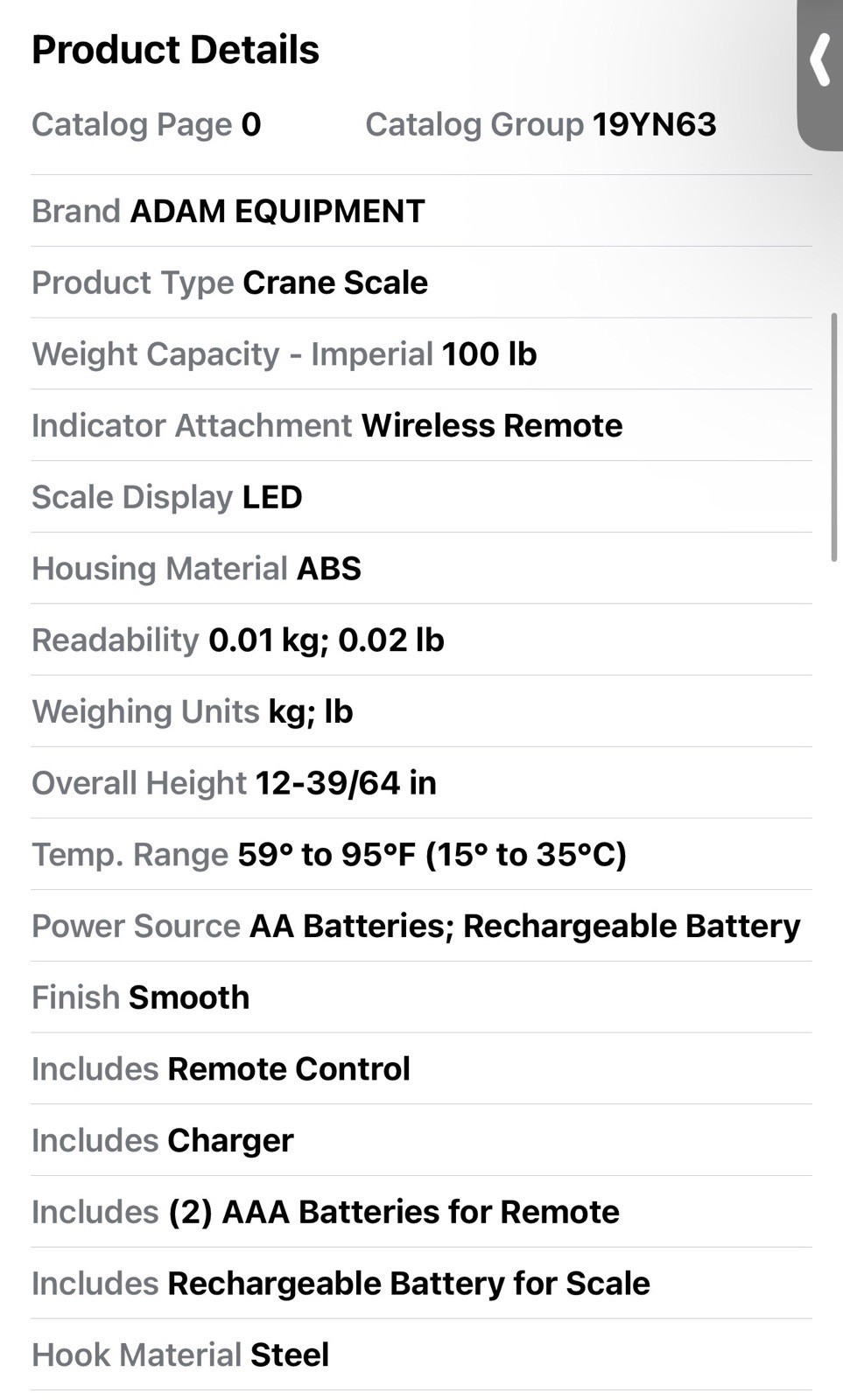Select the Weight Capacity 100 lb row
Viewport: 843px width, 1400px height.
tap(421, 354)
